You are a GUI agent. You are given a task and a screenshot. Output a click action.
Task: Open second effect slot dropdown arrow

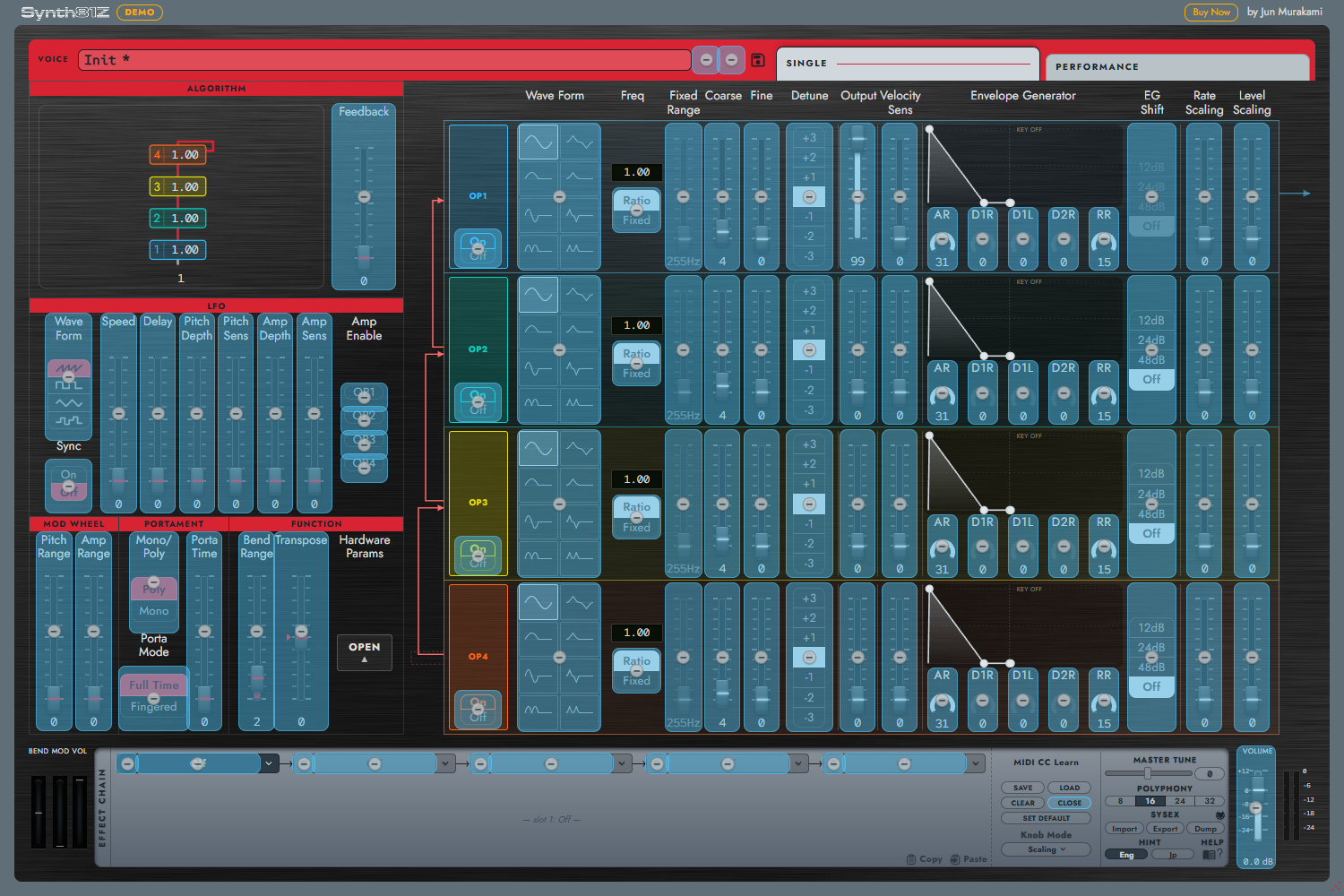445,763
